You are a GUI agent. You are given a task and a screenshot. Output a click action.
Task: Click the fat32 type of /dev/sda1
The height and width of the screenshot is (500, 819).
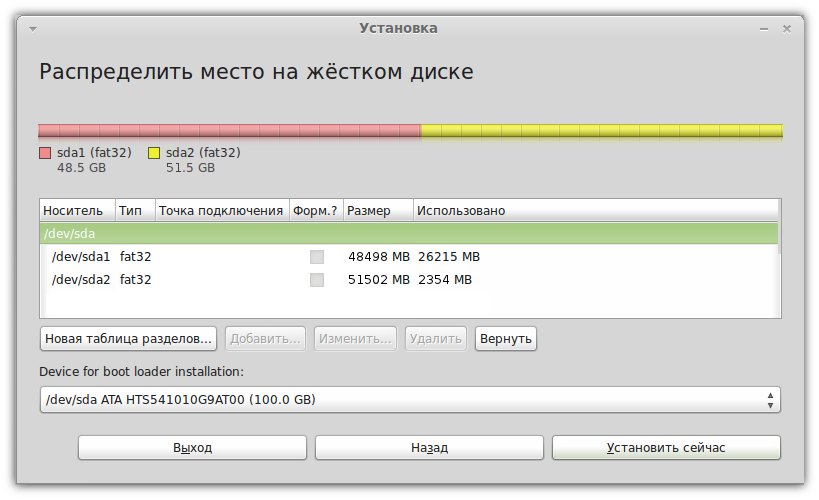(x=135, y=257)
